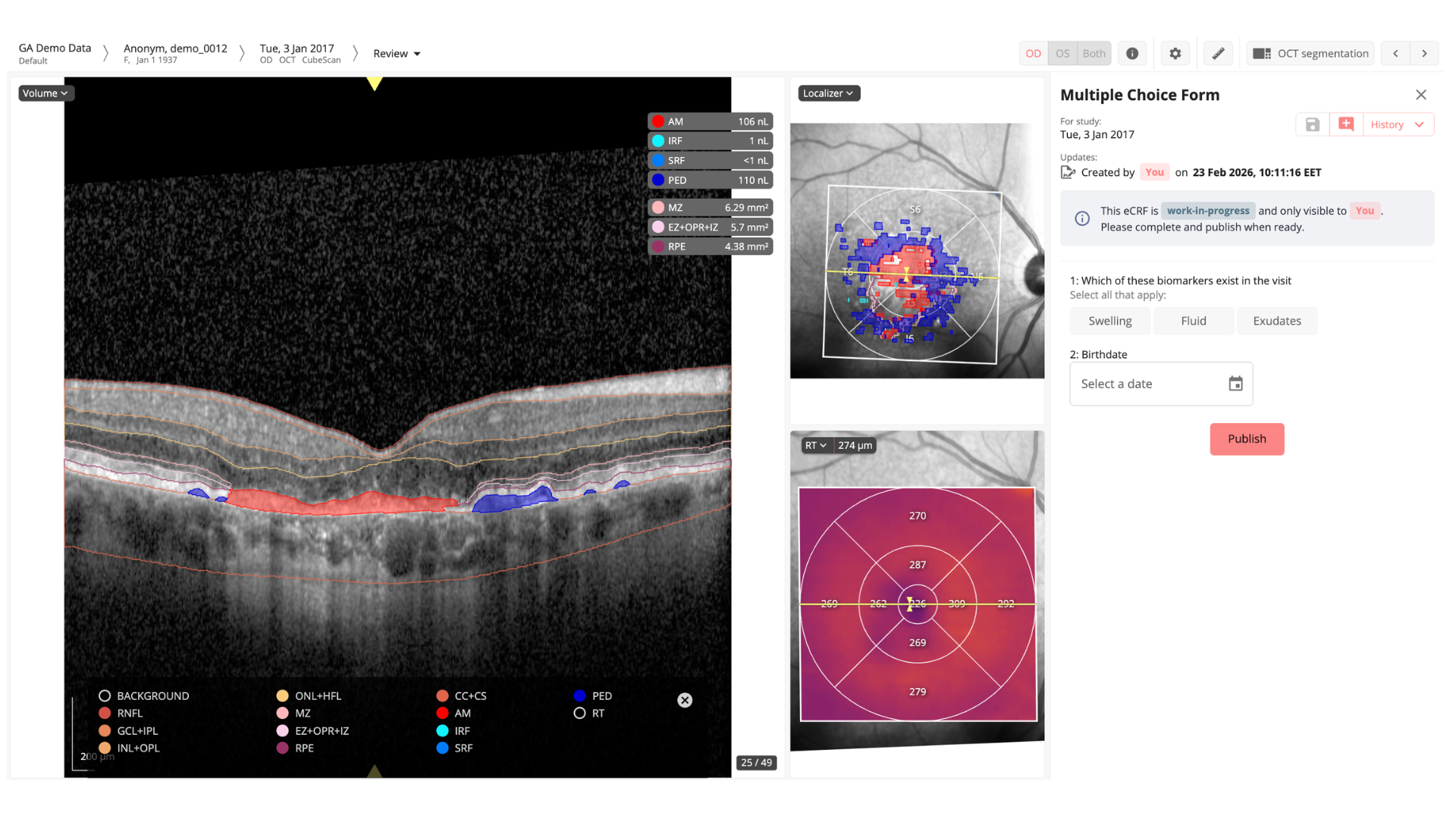The width and height of the screenshot is (1456, 819).
Task: Click the info icon in top toolbar
Action: point(1132,53)
